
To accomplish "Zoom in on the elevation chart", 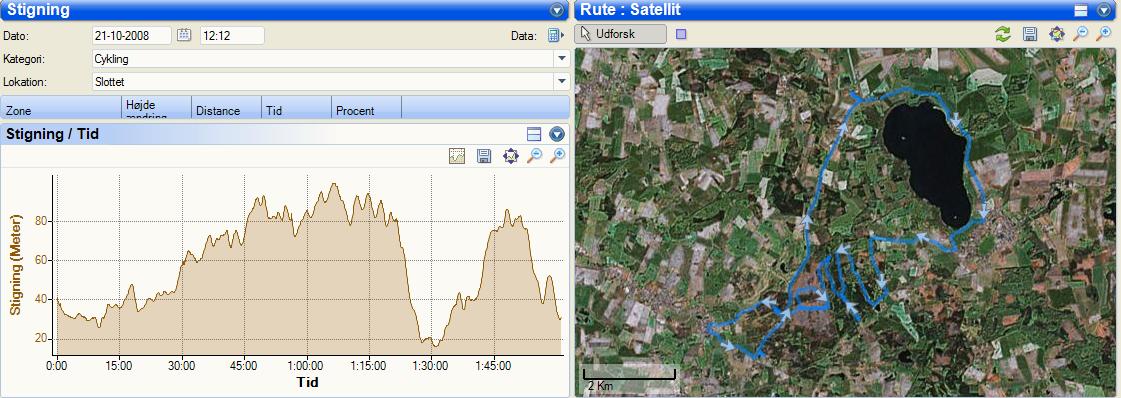I will 557,156.
